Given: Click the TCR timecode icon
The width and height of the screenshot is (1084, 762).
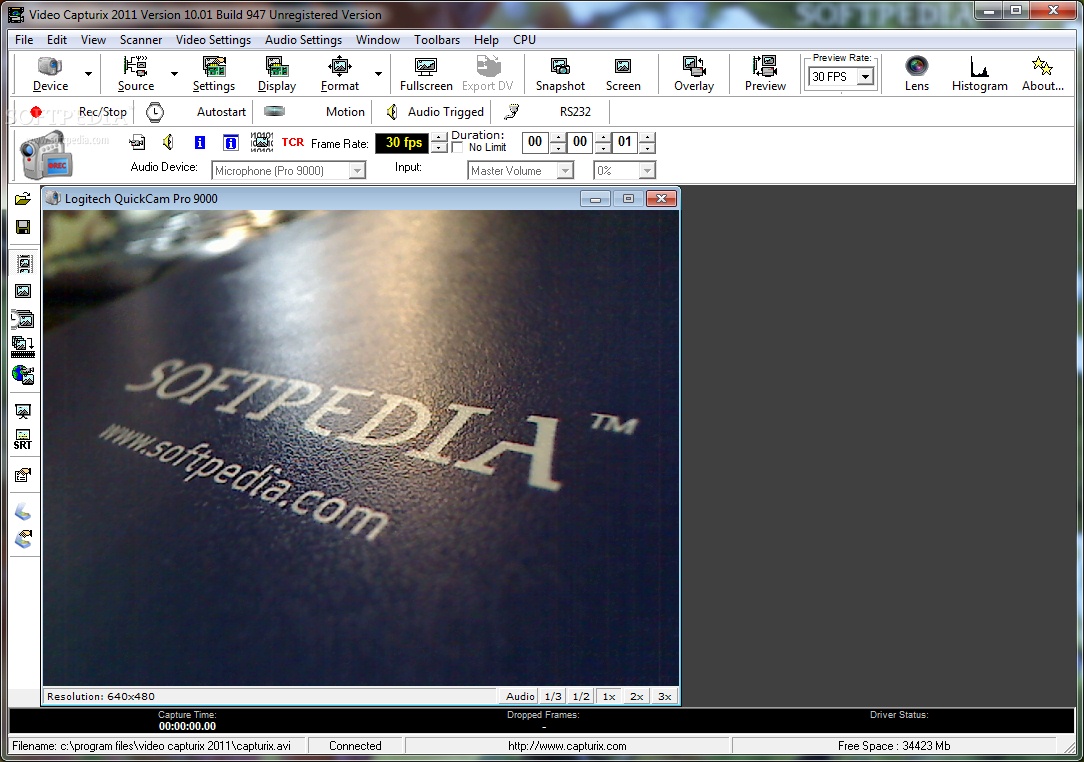Looking at the screenshot, I should [x=292, y=142].
